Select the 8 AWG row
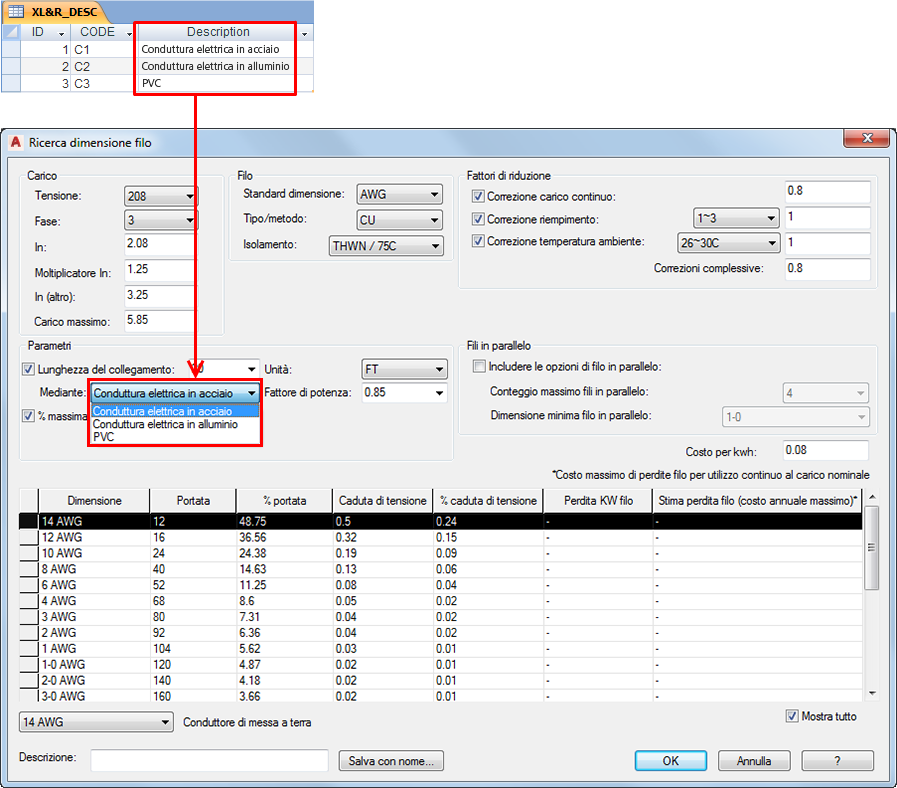This screenshot has height=788, width=897. pyautogui.click(x=440, y=569)
